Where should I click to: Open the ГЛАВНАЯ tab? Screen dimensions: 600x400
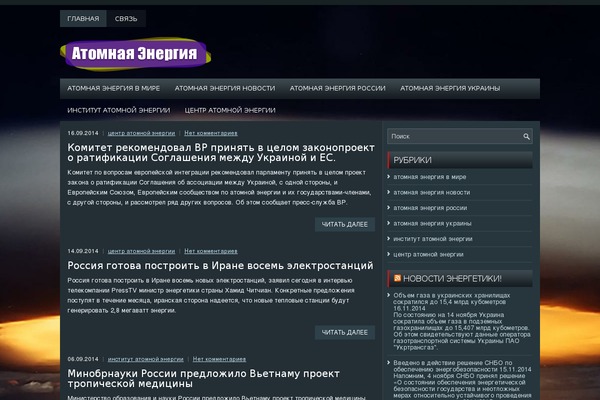click(x=83, y=18)
